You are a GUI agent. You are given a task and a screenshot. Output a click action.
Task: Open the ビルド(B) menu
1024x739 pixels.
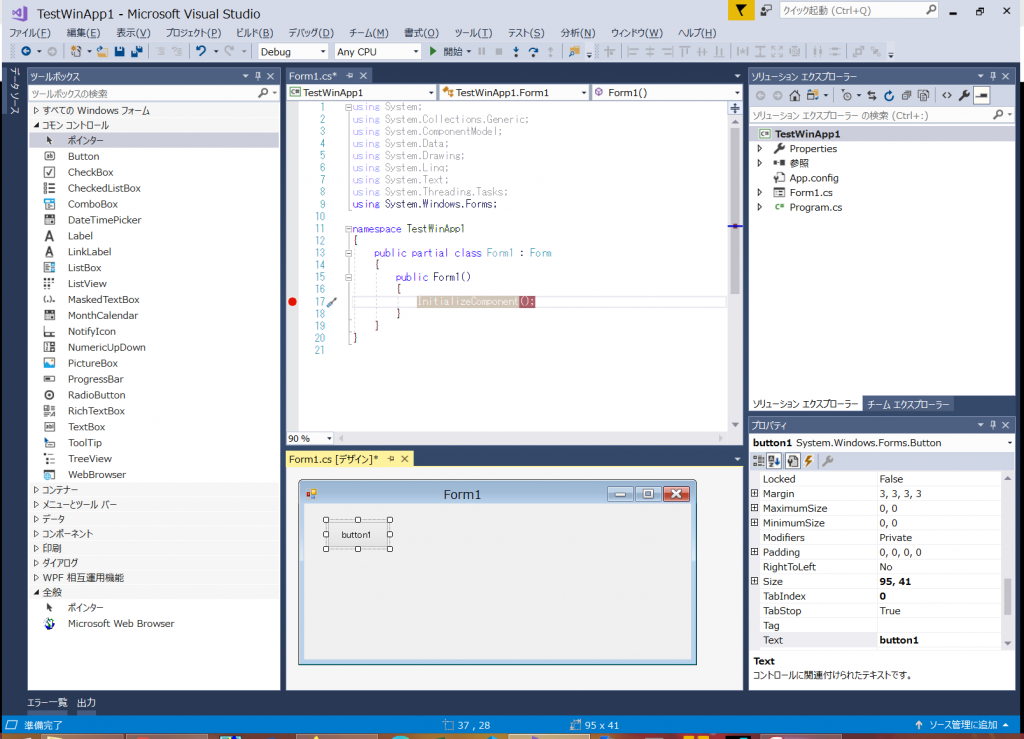coord(254,33)
